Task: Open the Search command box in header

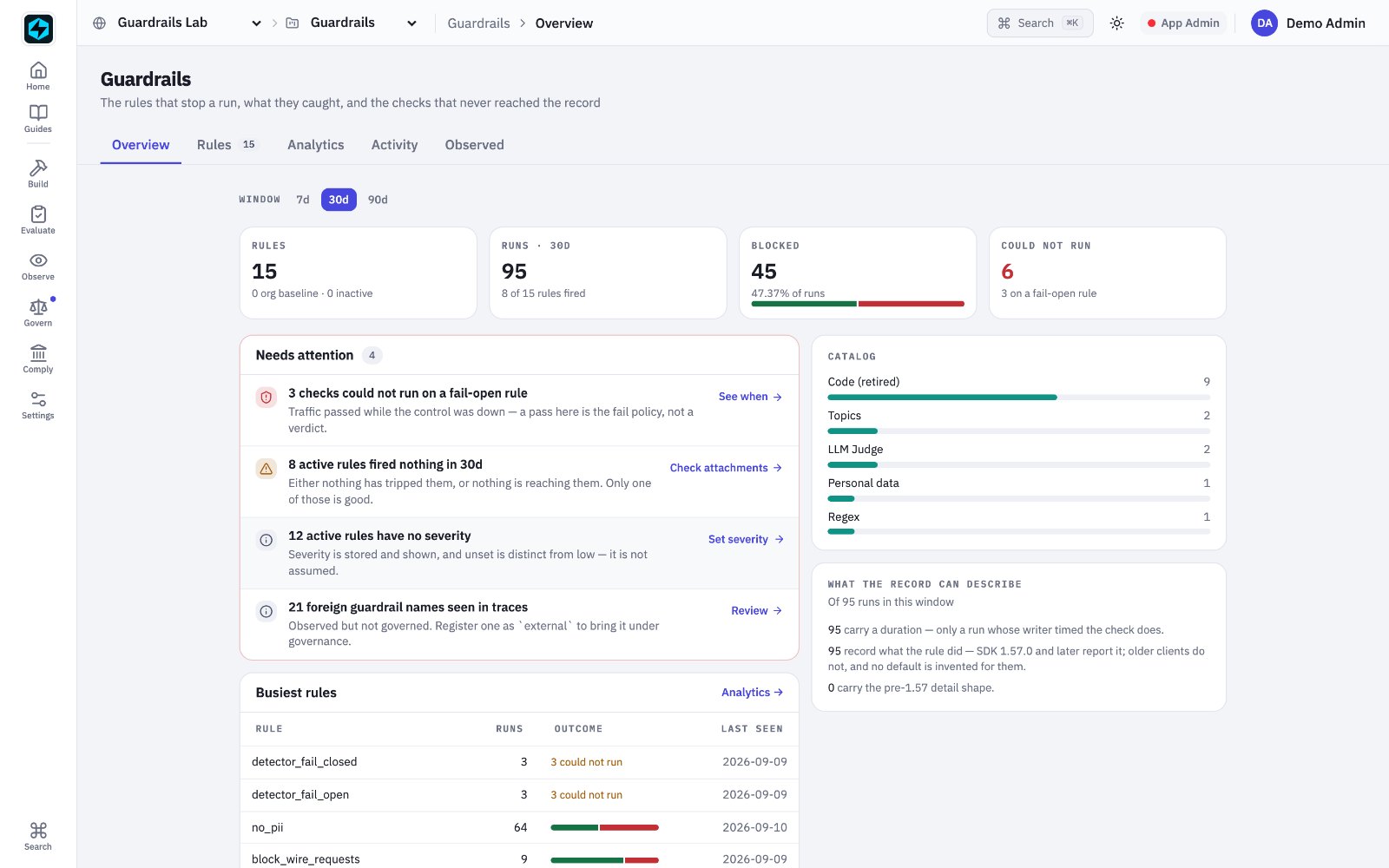Action: (x=1040, y=23)
